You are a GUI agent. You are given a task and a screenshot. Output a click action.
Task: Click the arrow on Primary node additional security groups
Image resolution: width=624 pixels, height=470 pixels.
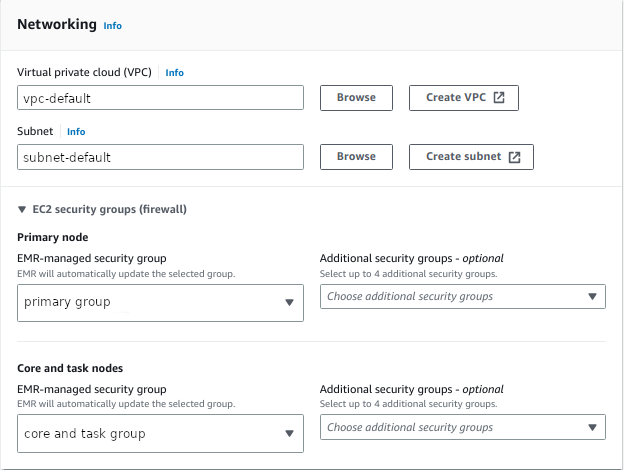point(592,297)
